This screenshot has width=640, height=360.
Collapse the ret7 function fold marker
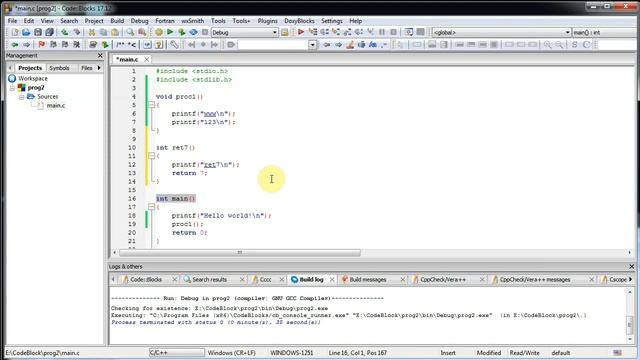coord(151,156)
